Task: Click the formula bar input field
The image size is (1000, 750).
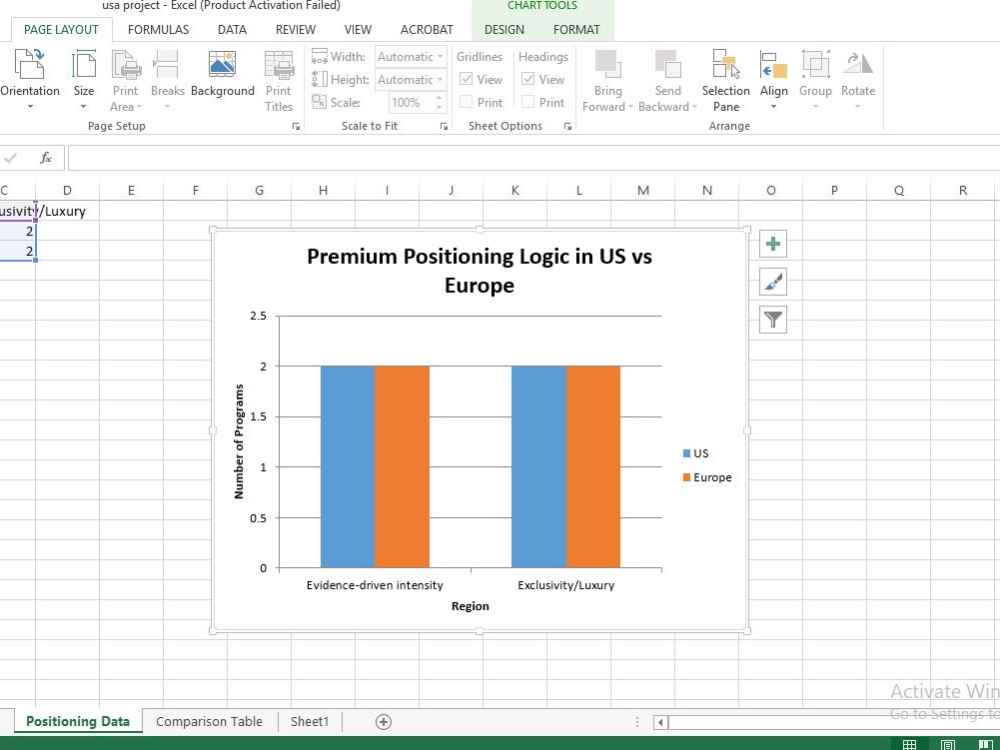Action: 533,158
